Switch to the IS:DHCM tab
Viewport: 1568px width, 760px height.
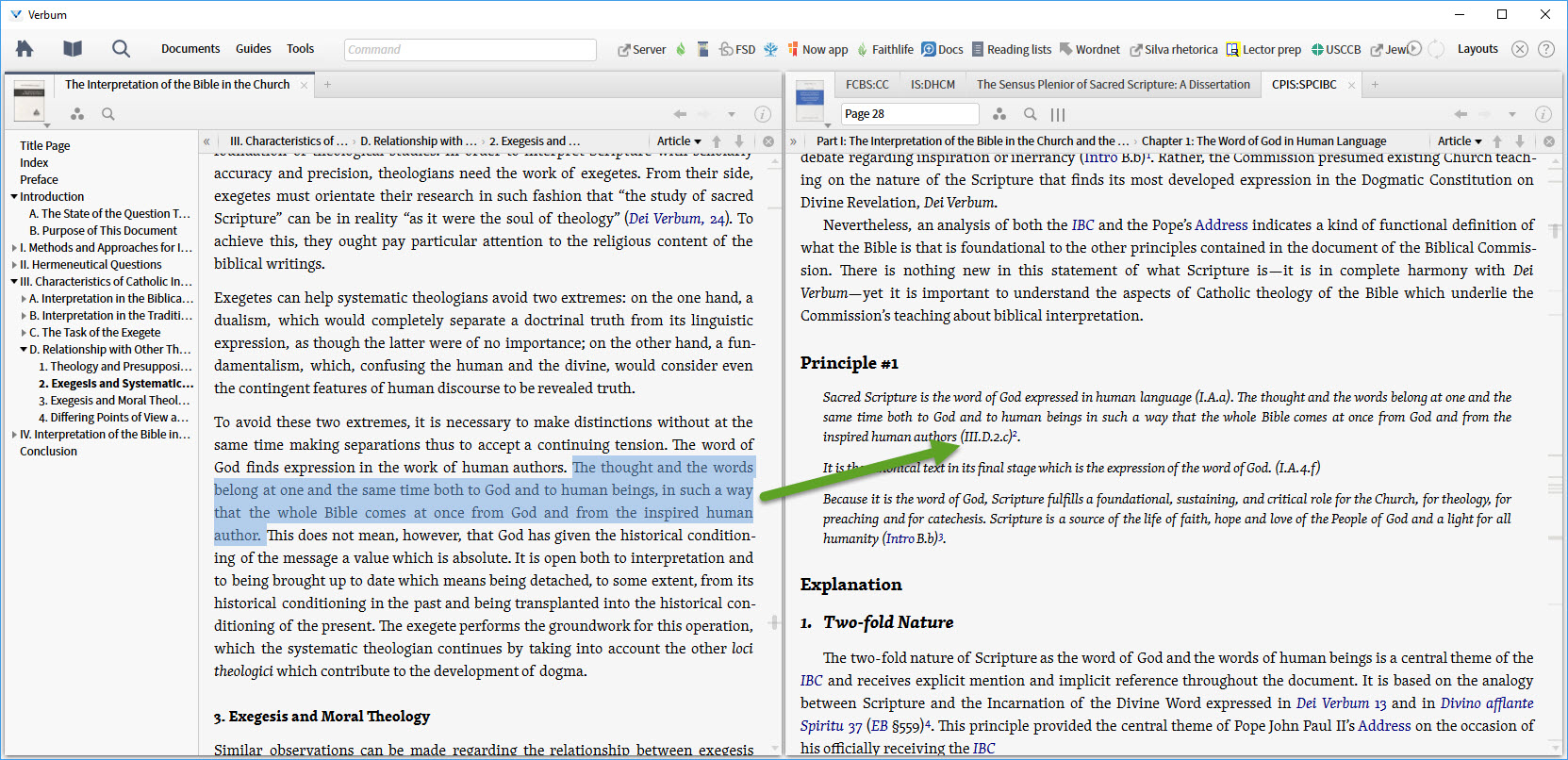pyautogui.click(x=933, y=85)
